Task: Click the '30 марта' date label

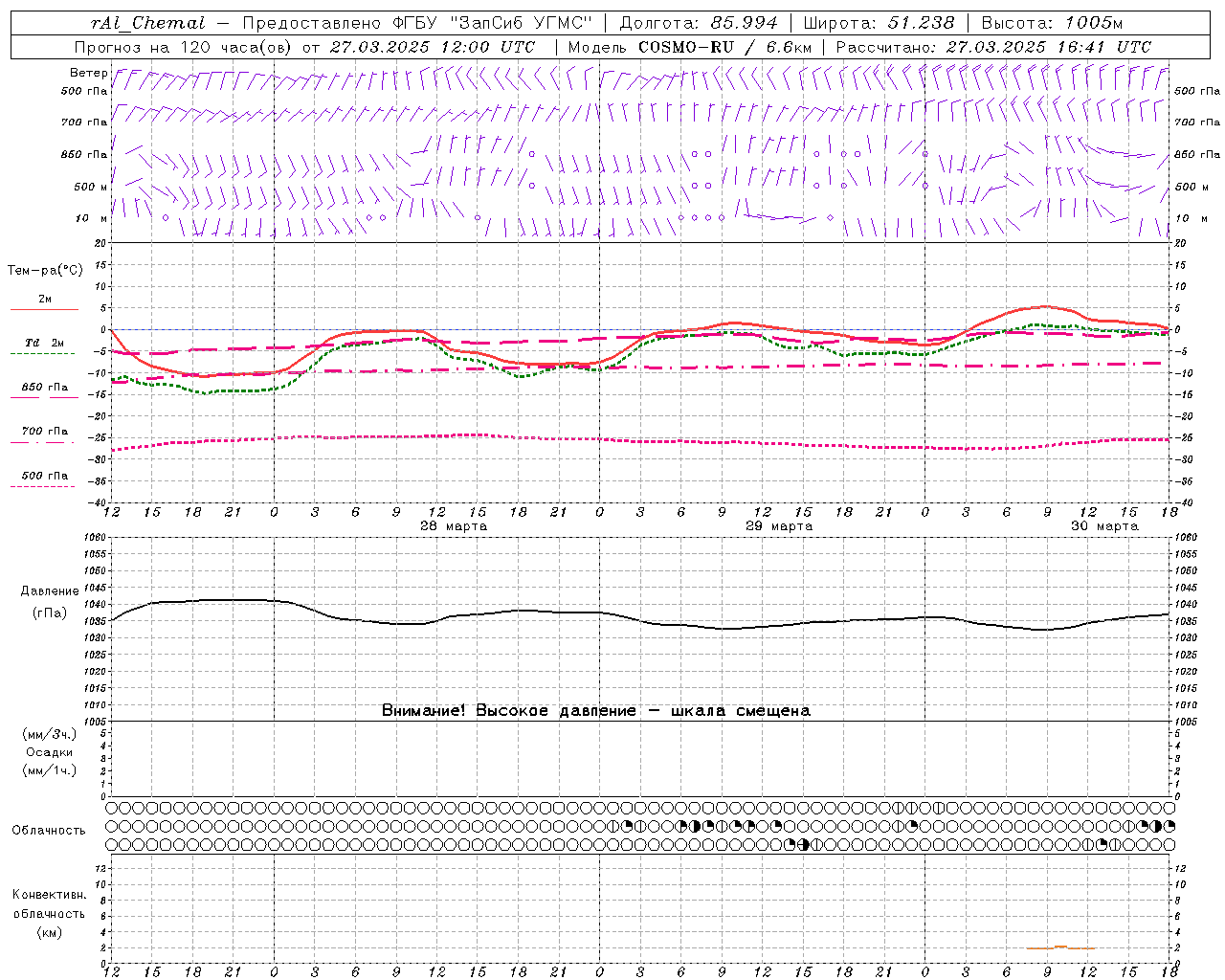Action: (1104, 526)
